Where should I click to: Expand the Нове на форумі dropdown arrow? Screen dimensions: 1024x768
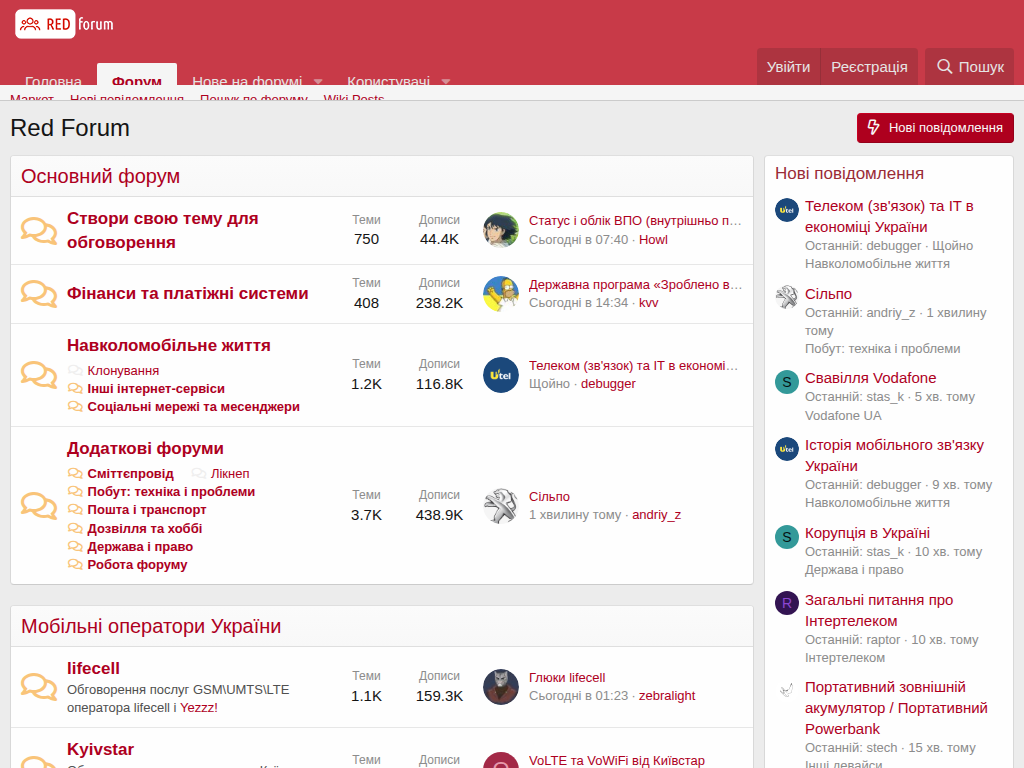click(318, 81)
